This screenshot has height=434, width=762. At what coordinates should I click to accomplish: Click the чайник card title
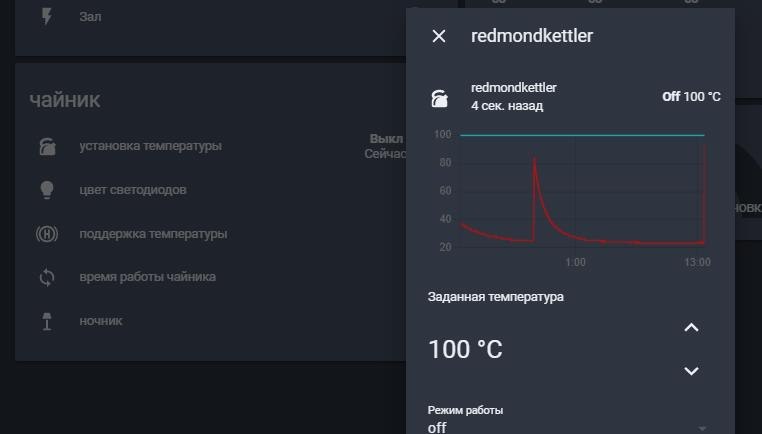pyautogui.click(x=65, y=100)
